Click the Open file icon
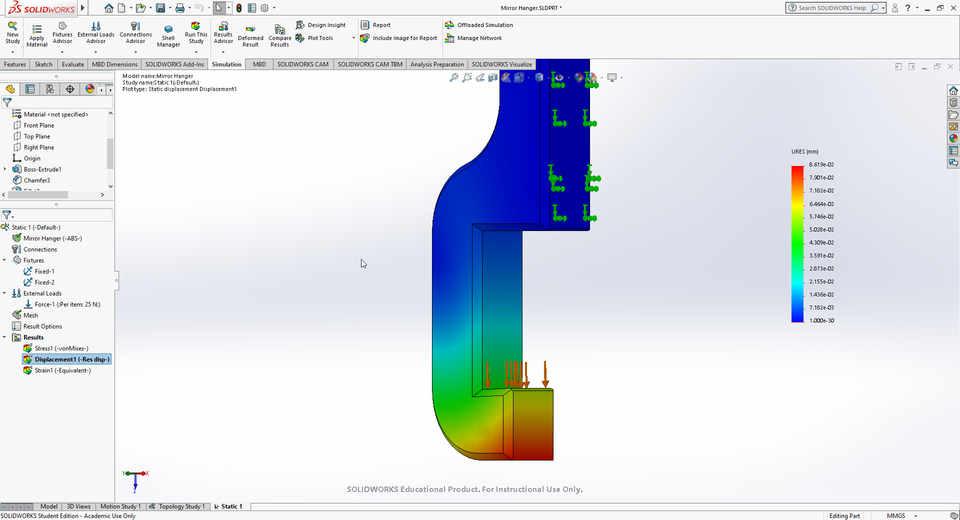Image resolution: width=960 pixels, height=520 pixels. tap(141, 8)
